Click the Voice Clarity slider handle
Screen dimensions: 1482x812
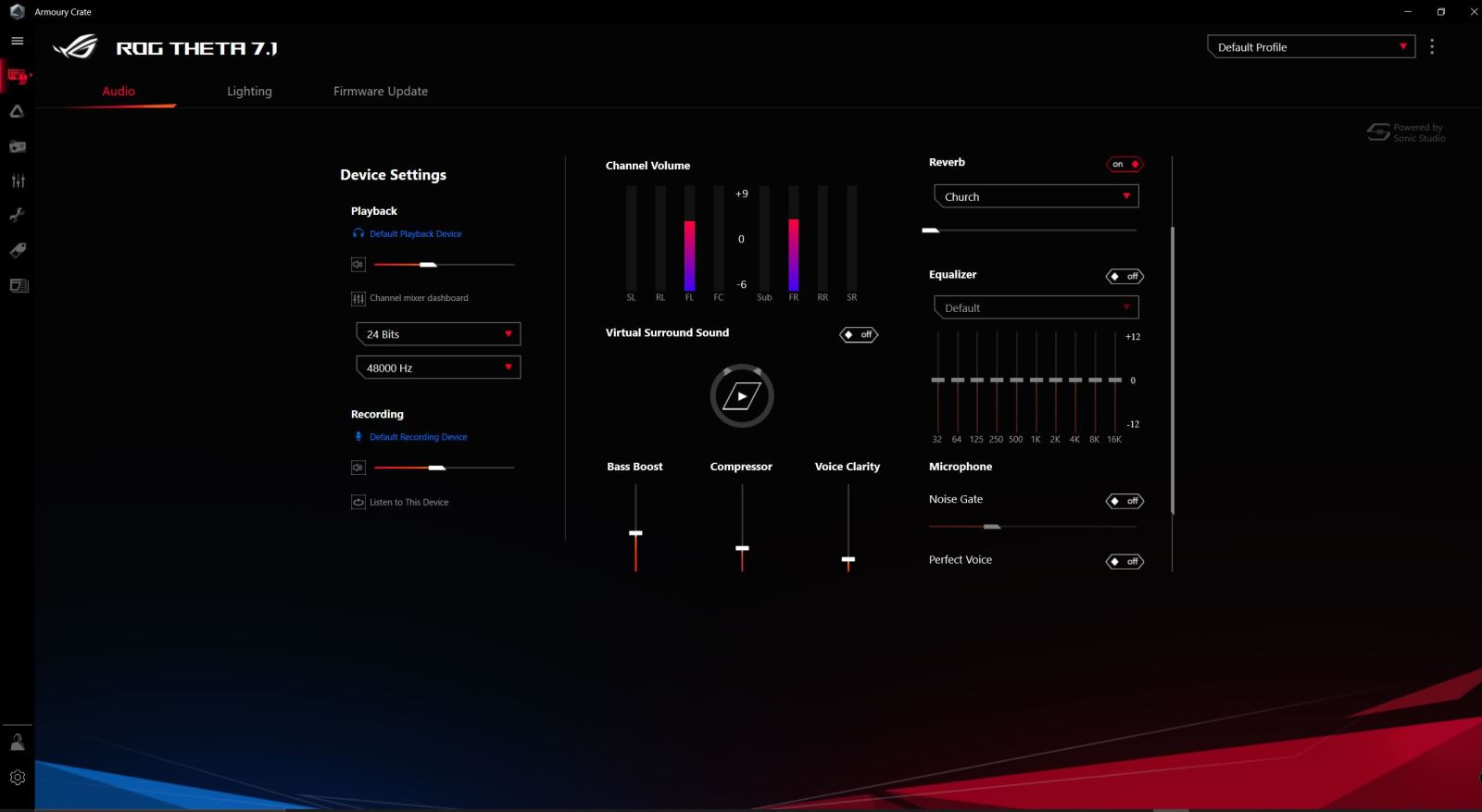tap(848, 559)
